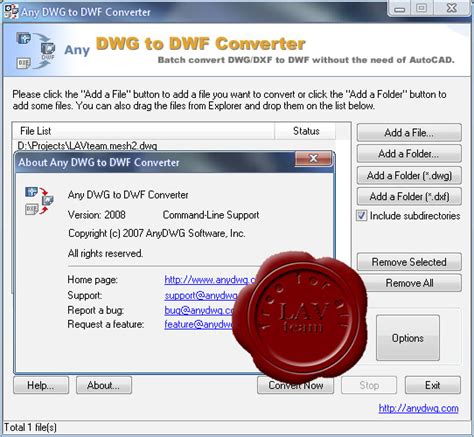
Task: Click the Copyright (c) 2007 AnyDWG Software line
Action: [157, 233]
